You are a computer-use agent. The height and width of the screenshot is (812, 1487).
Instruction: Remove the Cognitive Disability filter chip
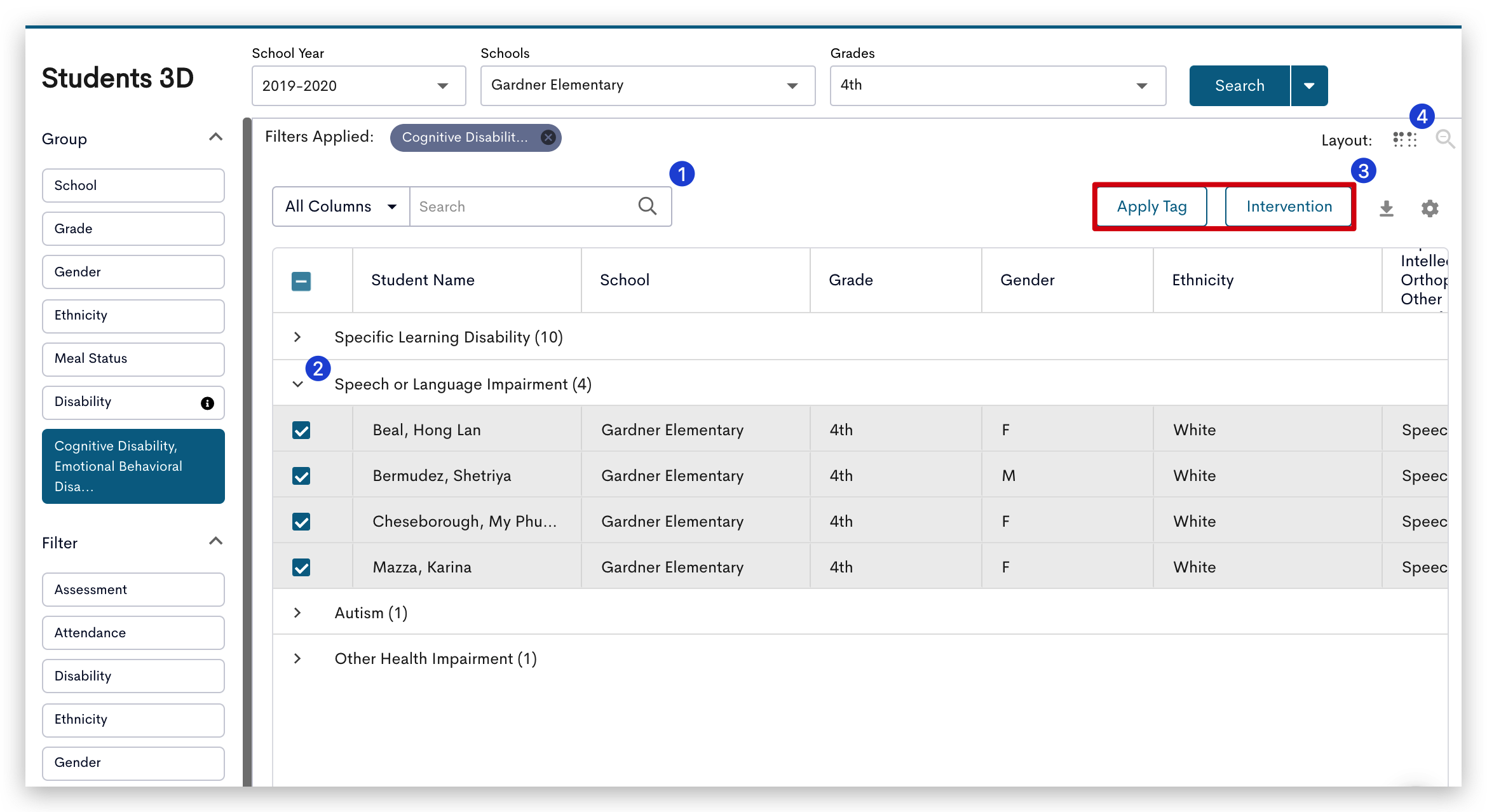[548, 137]
